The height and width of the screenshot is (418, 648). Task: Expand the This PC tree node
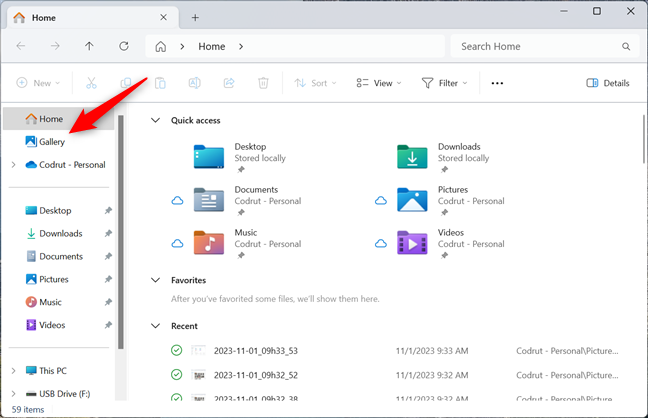(x=12, y=371)
